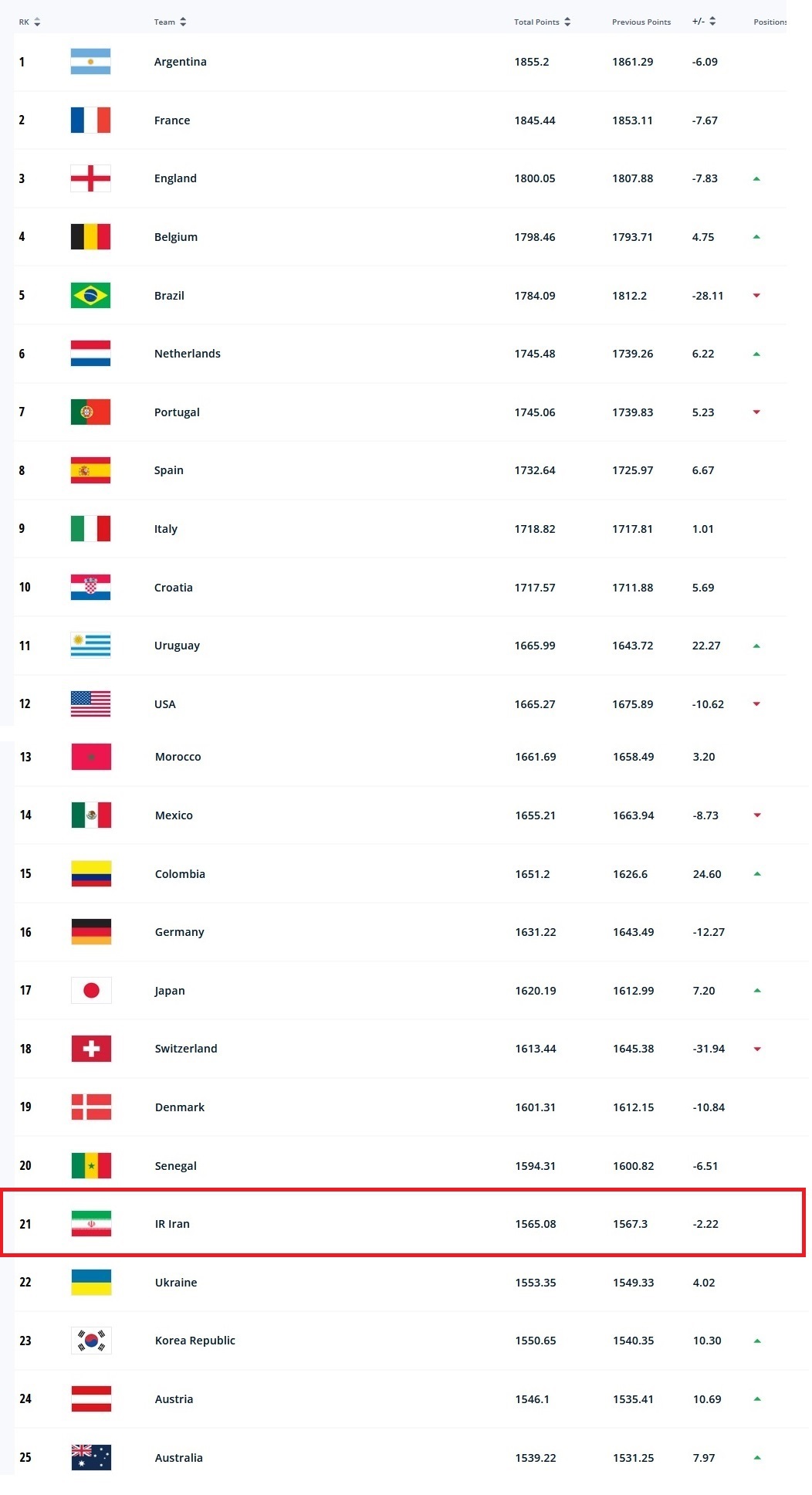This screenshot has width=812, height=1495.
Task: Click the IR Iran flag icon
Action: tap(91, 1223)
